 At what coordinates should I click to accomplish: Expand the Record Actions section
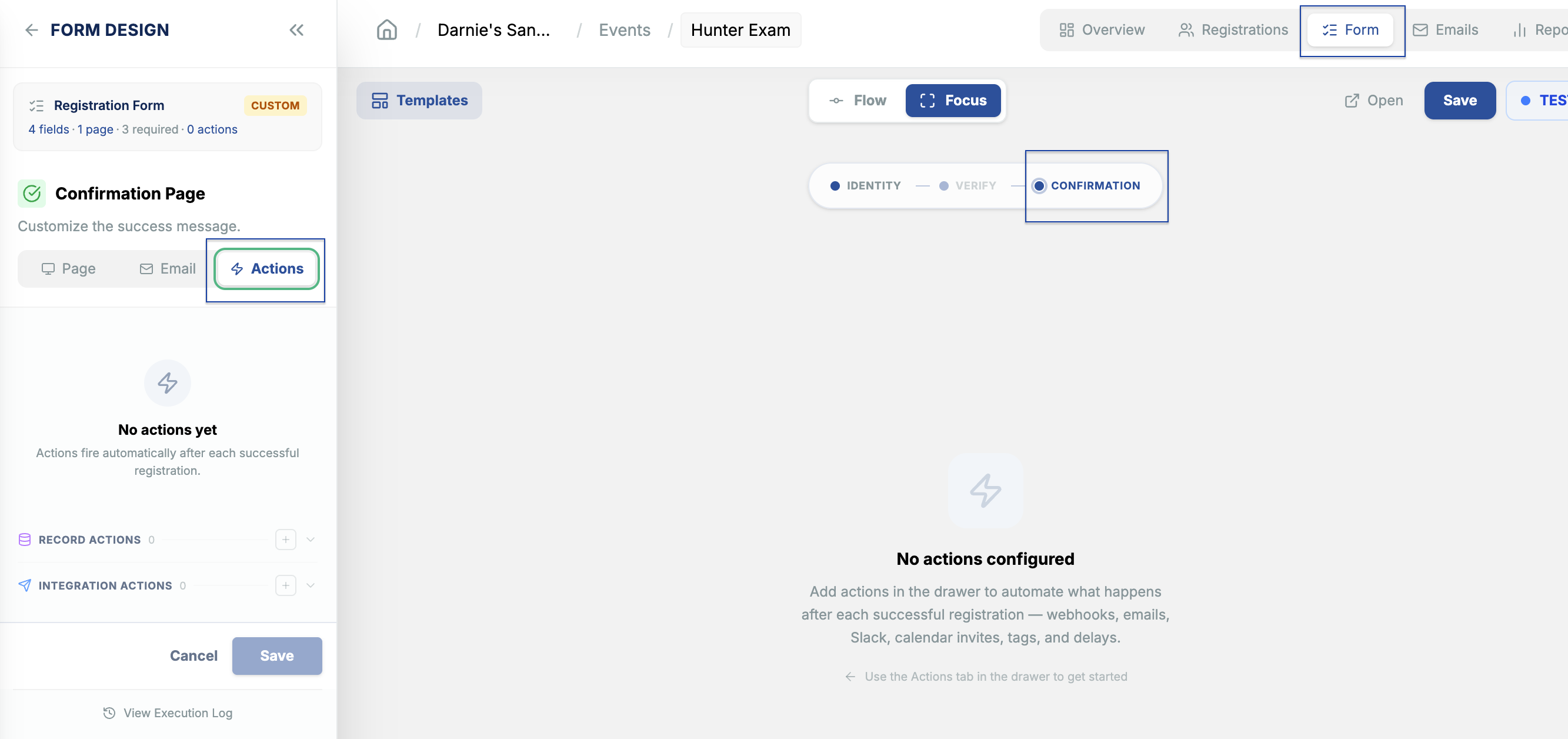click(311, 540)
